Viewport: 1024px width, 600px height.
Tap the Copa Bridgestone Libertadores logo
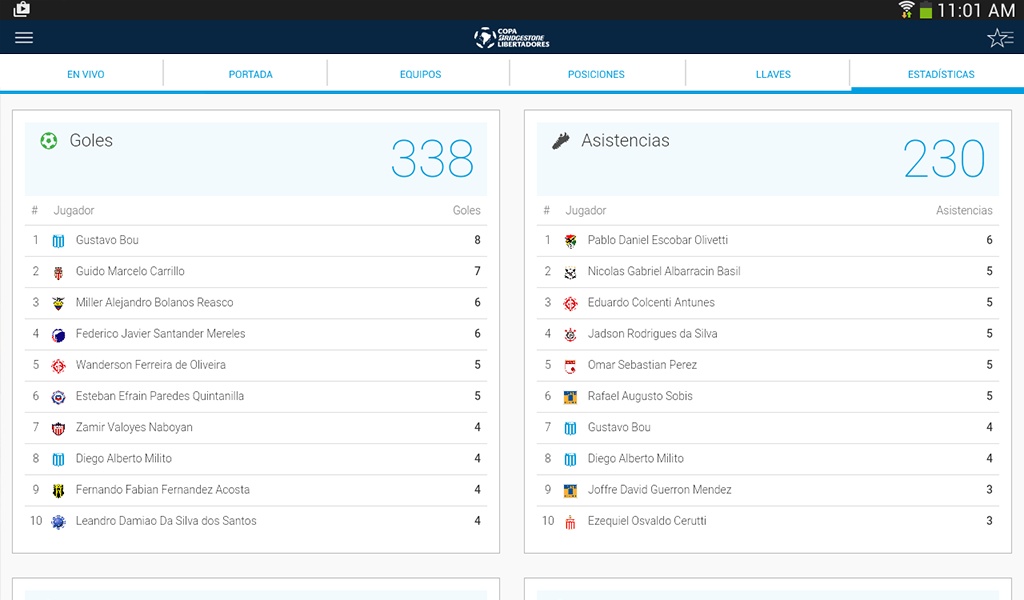pyautogui.click(x=511, y=38)
